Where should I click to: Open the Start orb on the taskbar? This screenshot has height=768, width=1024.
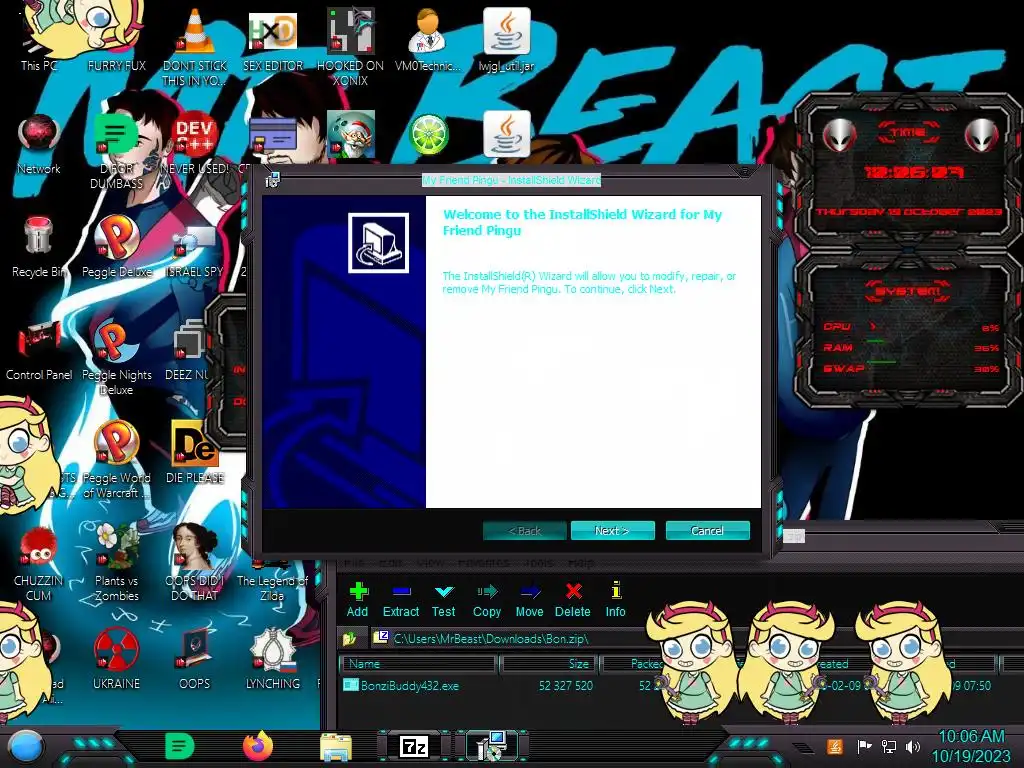[26, 748]
